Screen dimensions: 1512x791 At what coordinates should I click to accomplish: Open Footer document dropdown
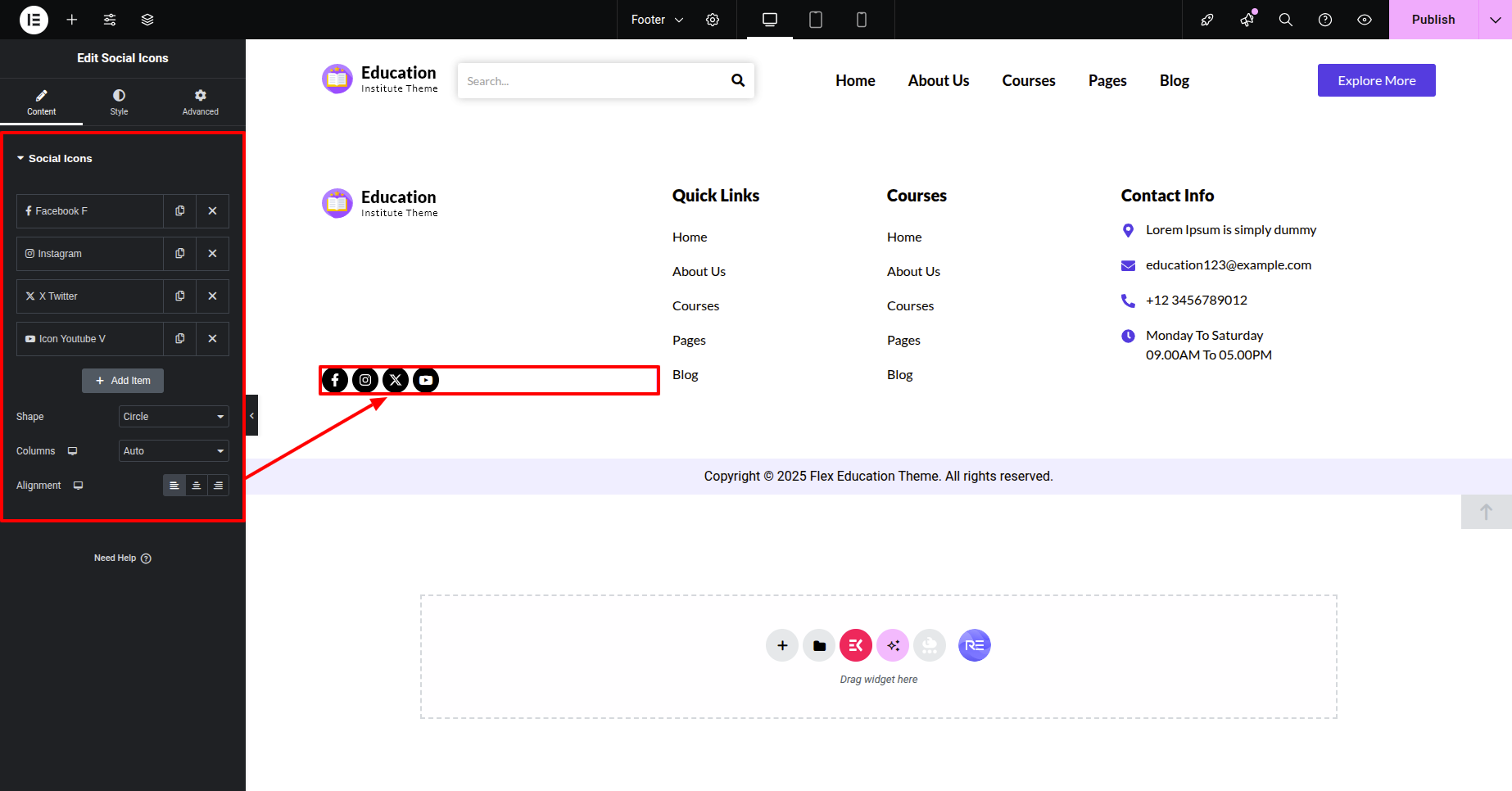(657, 20)
